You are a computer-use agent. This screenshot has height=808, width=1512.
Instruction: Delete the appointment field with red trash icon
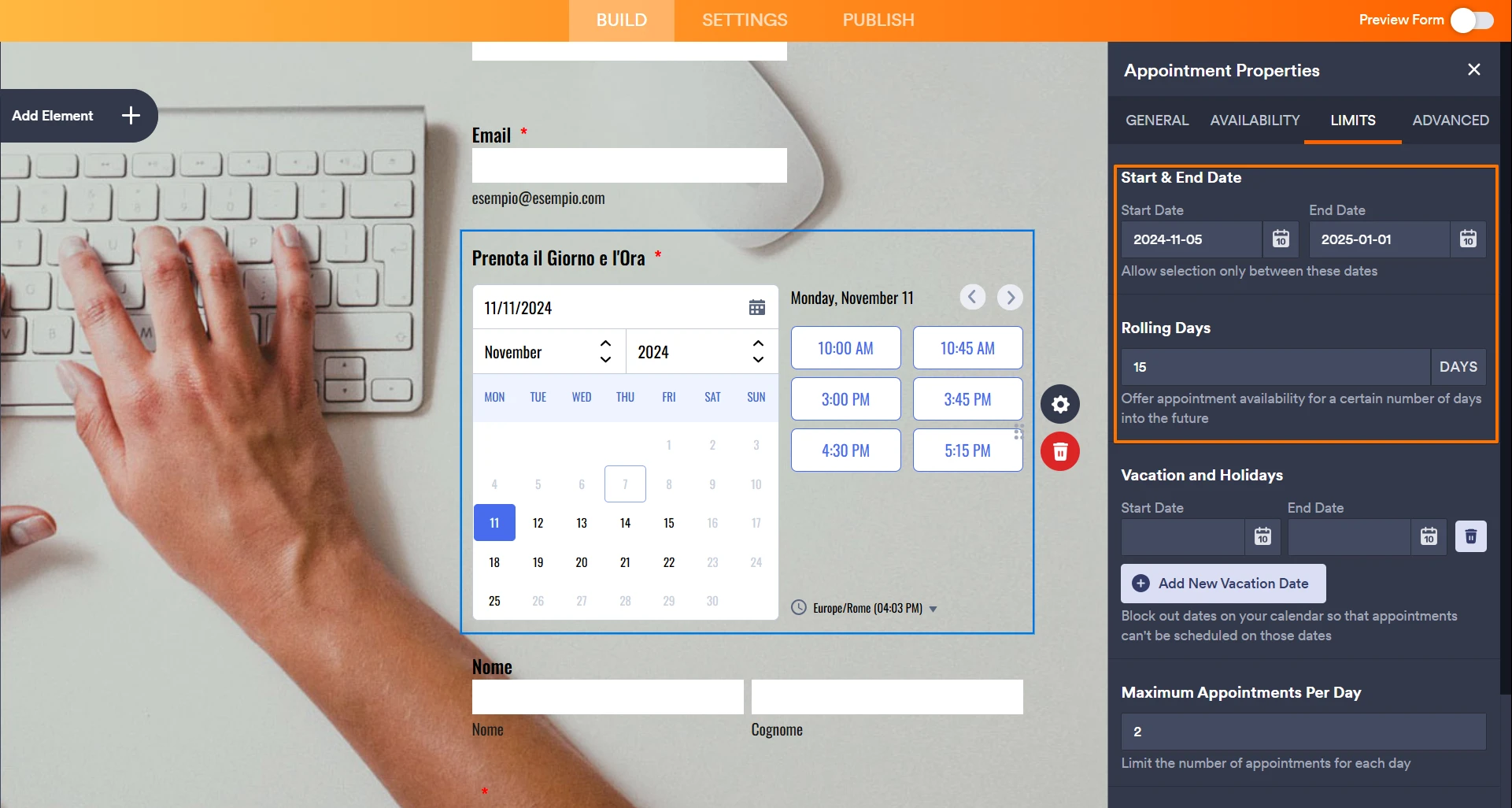point(1060,451)
